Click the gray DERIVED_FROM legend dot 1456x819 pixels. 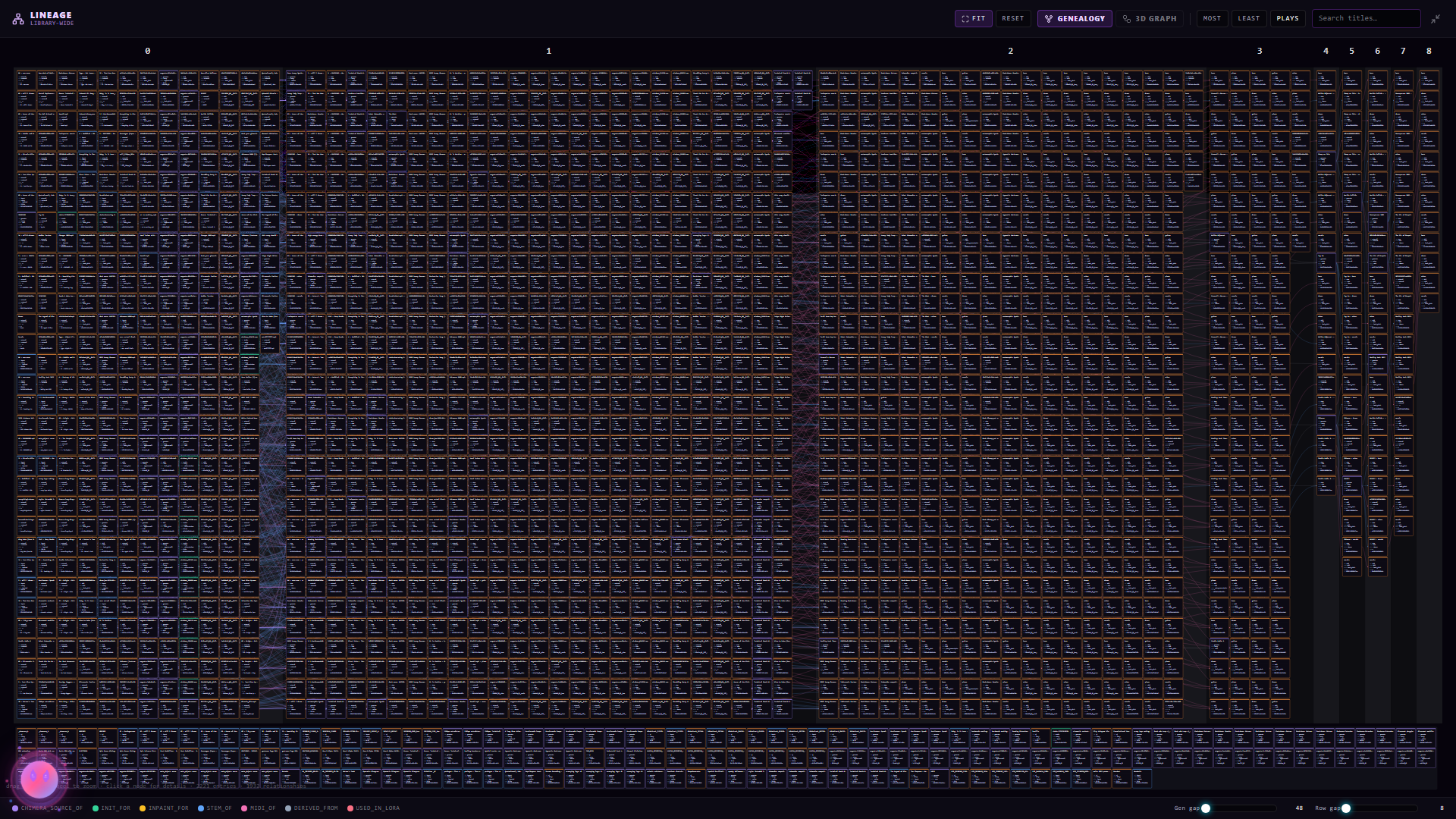coord(288,808)
